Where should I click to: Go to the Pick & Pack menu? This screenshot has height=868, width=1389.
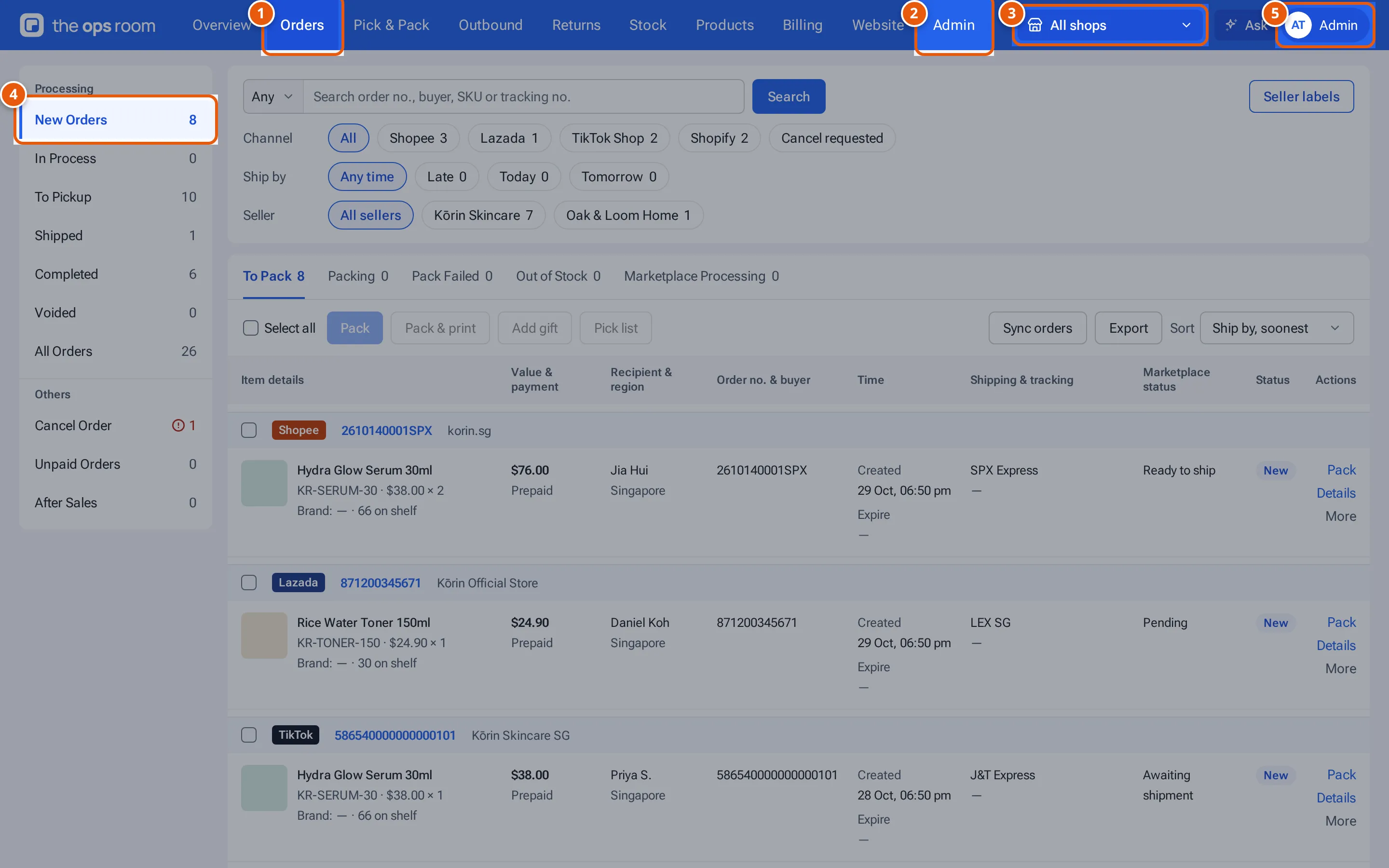[x=391, y=25]
